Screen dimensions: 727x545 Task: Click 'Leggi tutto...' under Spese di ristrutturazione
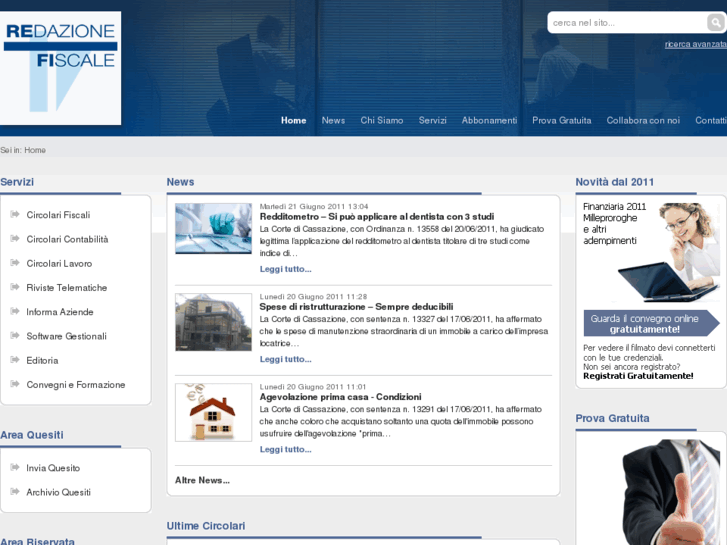[x=285, y=359]
